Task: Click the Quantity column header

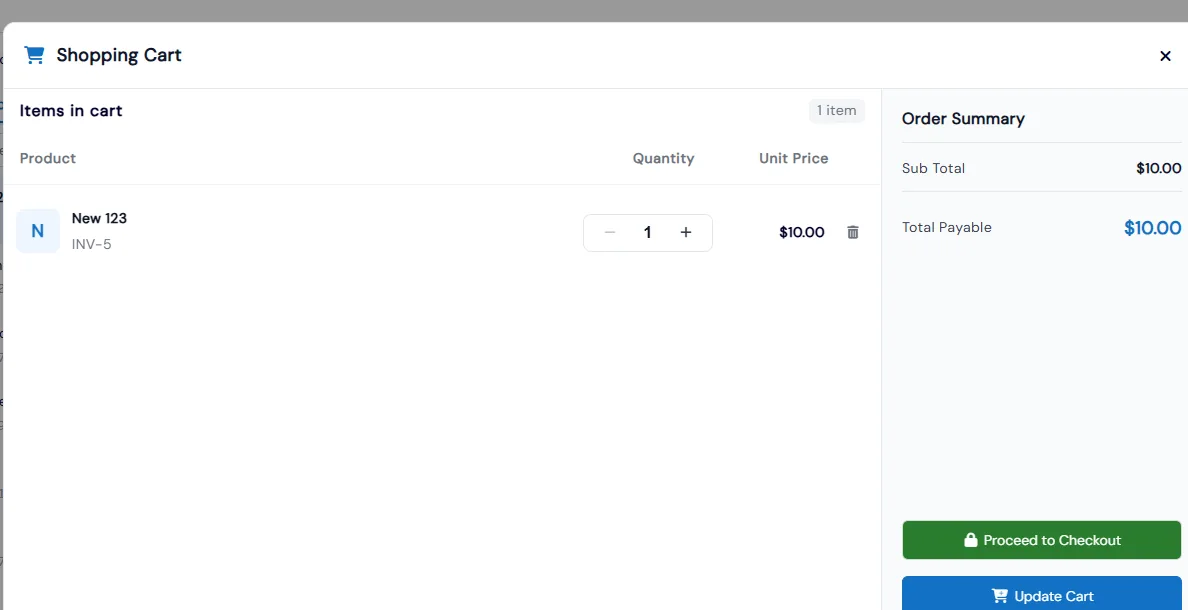Action: click(x=664, y=158)
